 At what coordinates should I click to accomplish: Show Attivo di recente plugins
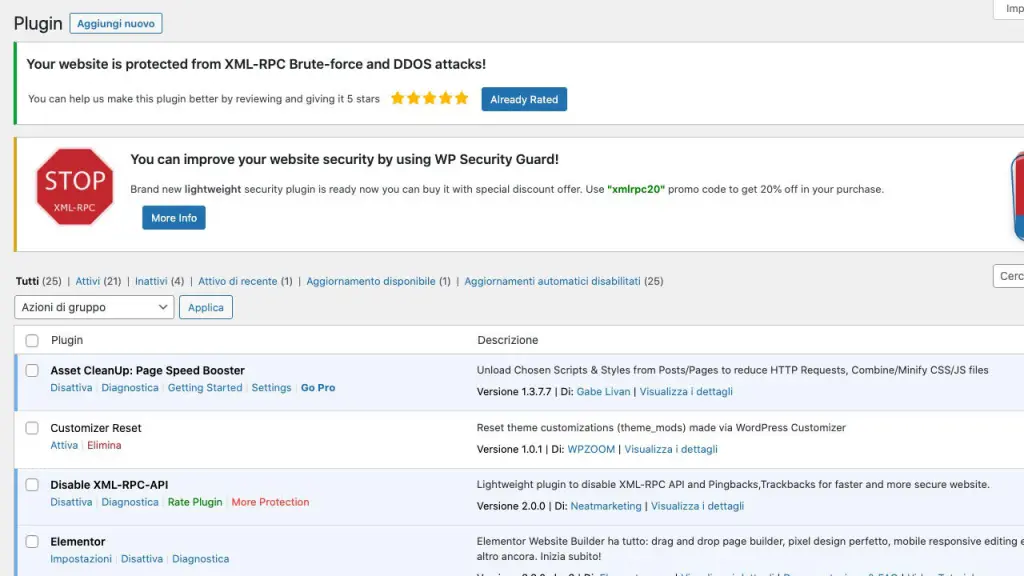point(238,281)
